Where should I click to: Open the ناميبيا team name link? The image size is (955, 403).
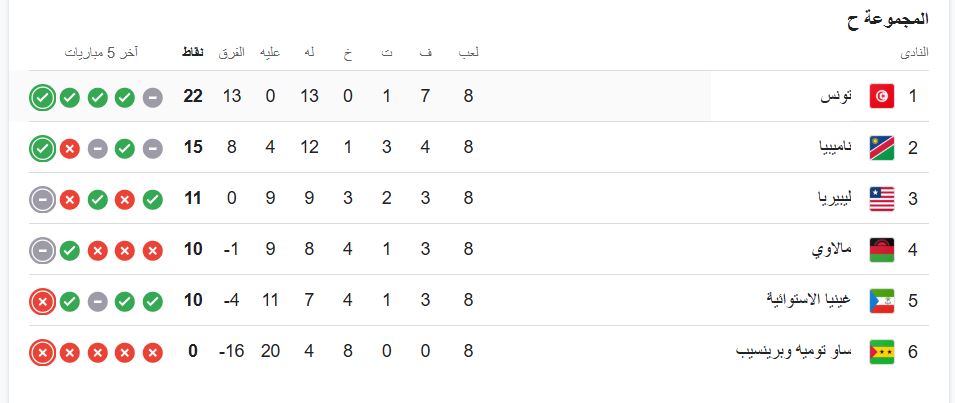pos(825,148)
